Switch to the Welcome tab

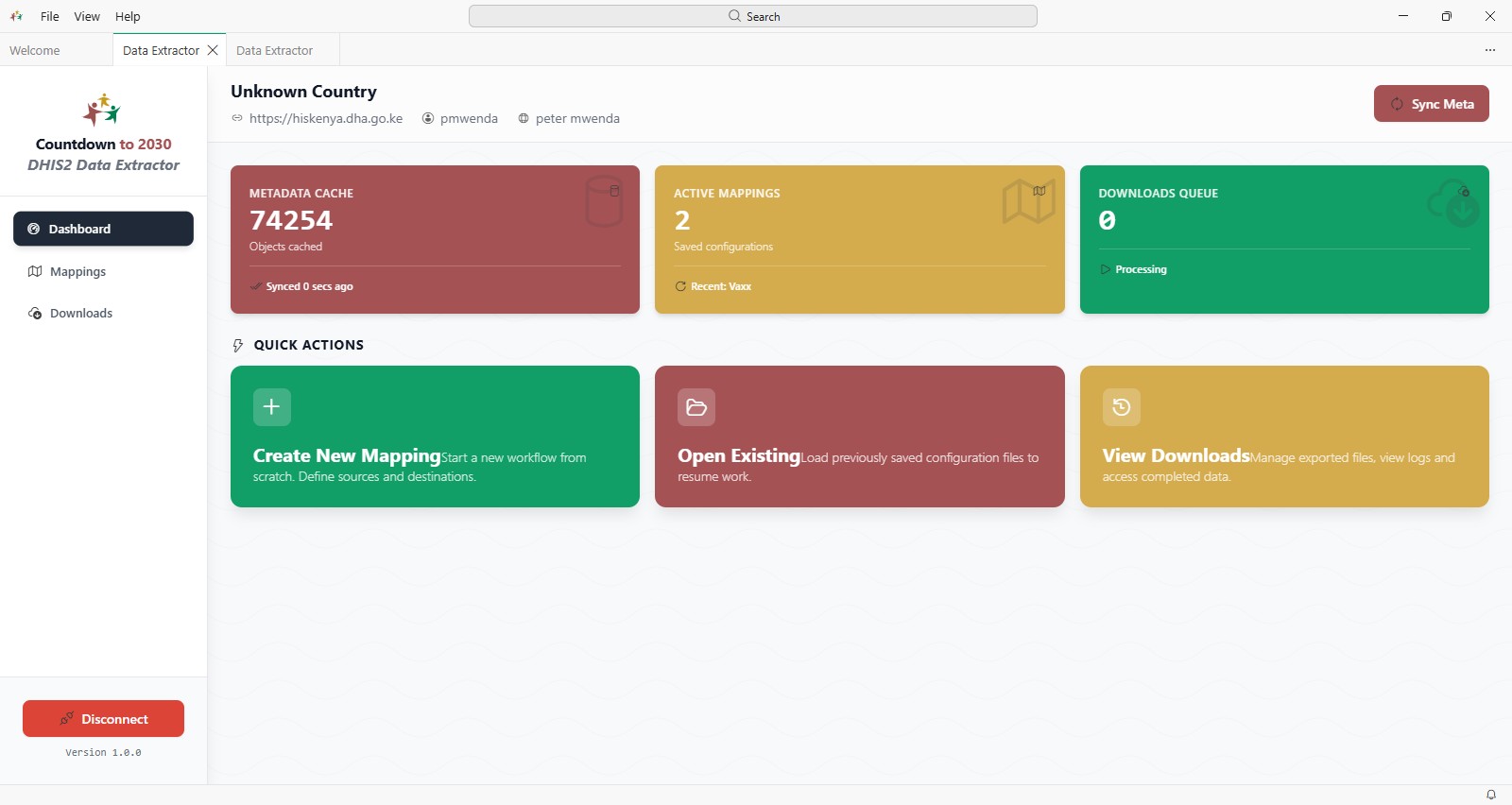coord(35,50)
